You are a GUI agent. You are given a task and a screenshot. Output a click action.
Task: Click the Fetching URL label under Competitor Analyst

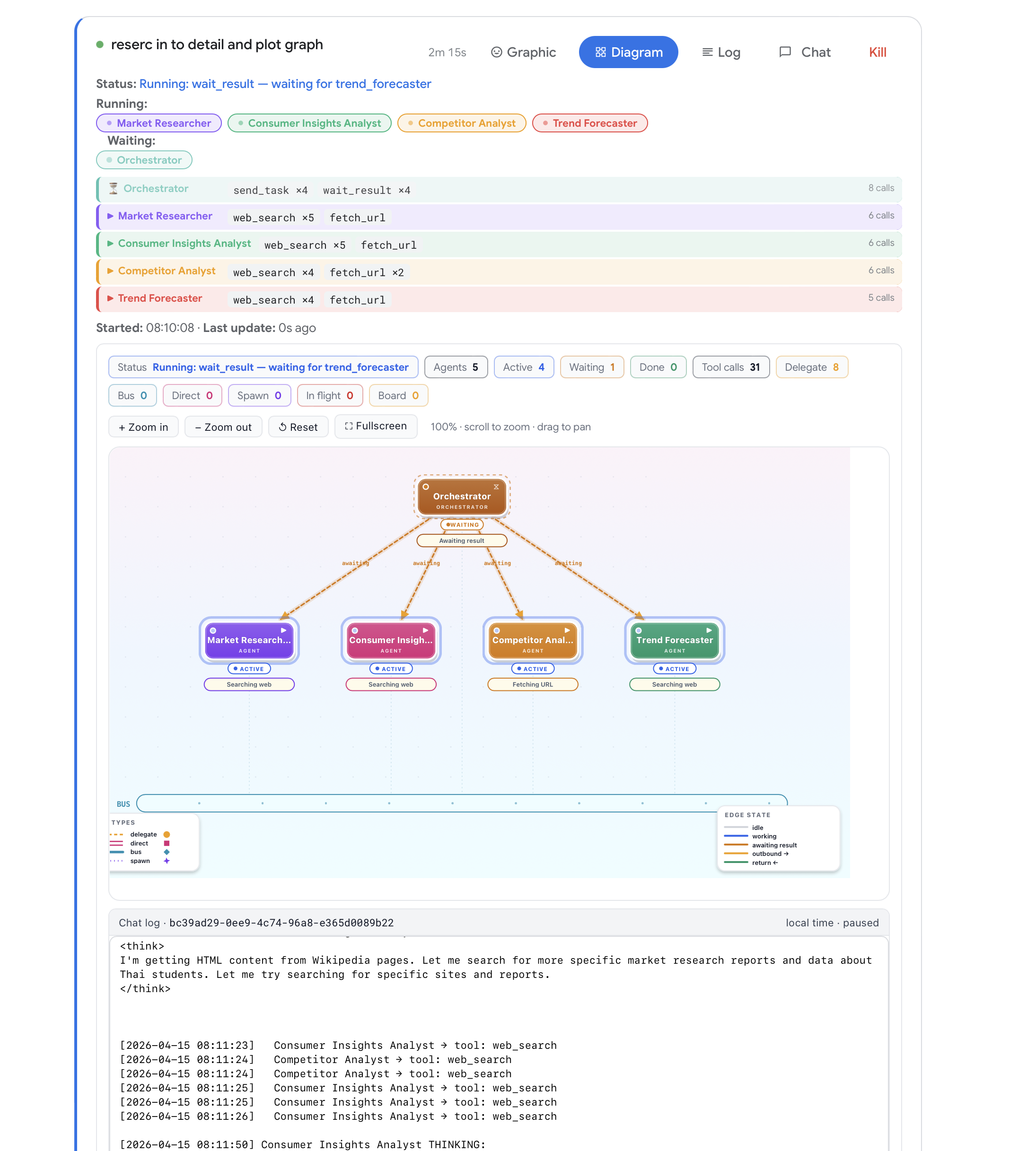coord(532,684)
